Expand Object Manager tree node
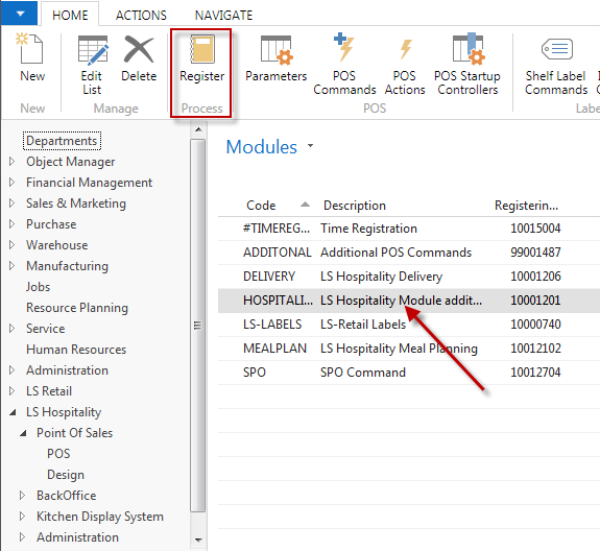The width and height of the screenshot is (600, 551). [12, 161]
